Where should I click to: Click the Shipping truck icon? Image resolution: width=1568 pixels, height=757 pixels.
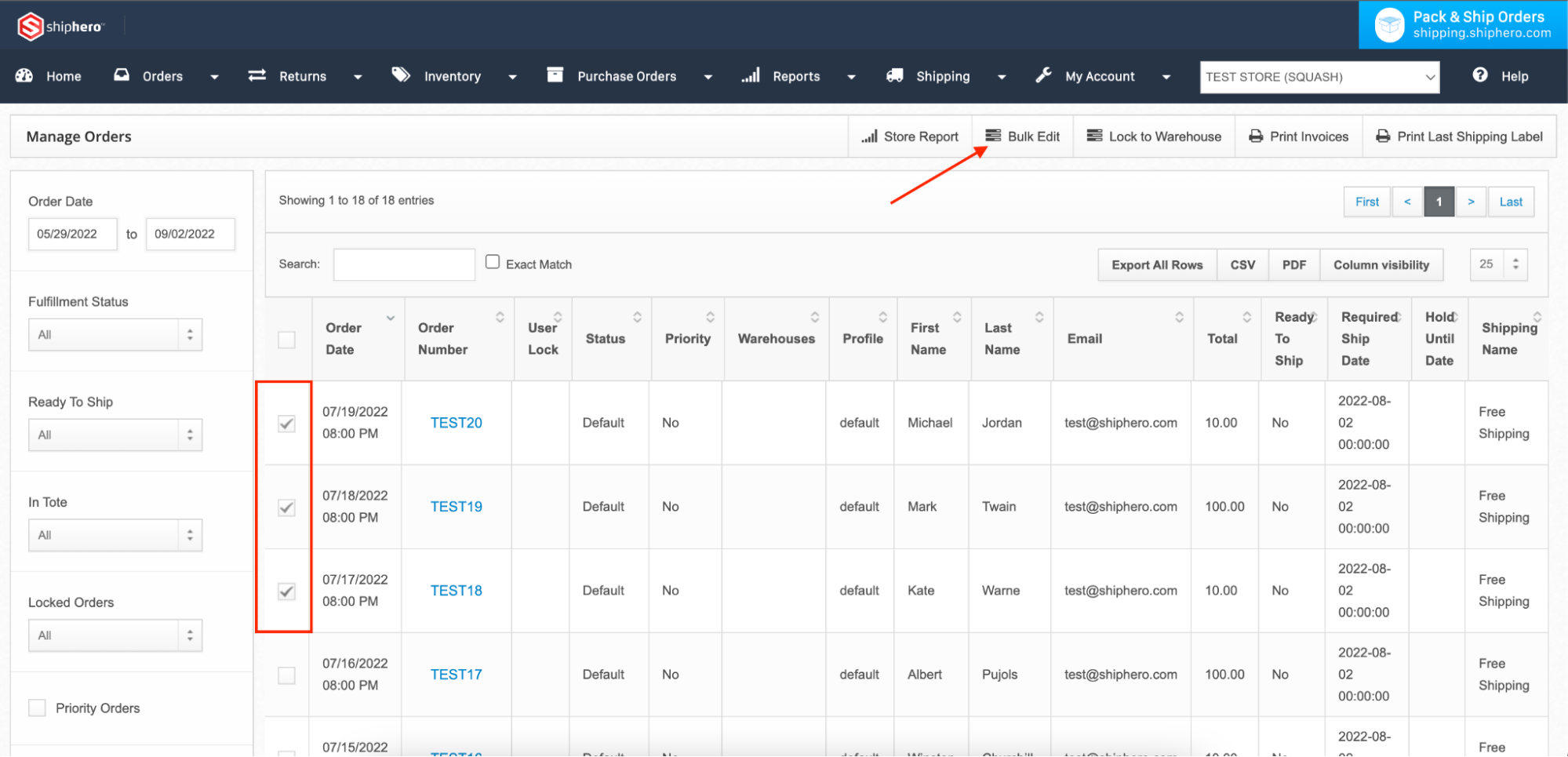tap(895, 75)
